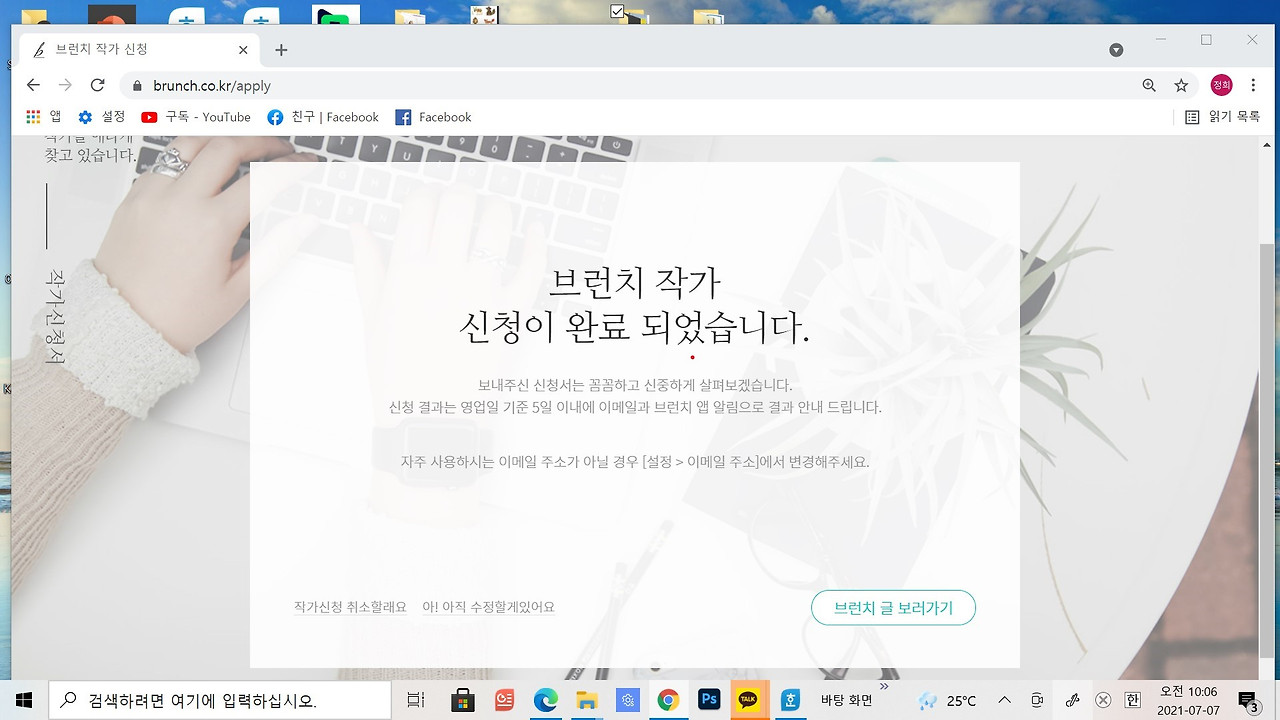Open Microsoft Edge from the taskbar
This screenshot has height=720, width=1280.
(x=545, y=699)
